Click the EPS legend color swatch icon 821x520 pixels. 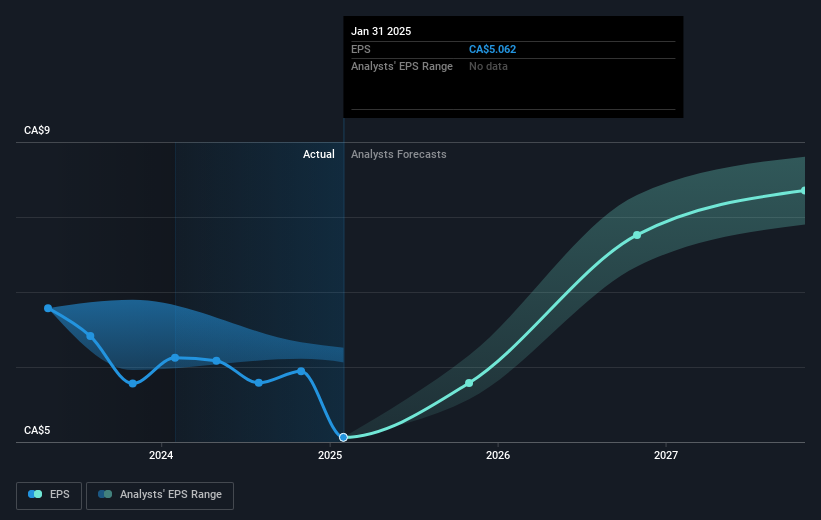pyautogui.click(x=35, y=495)
